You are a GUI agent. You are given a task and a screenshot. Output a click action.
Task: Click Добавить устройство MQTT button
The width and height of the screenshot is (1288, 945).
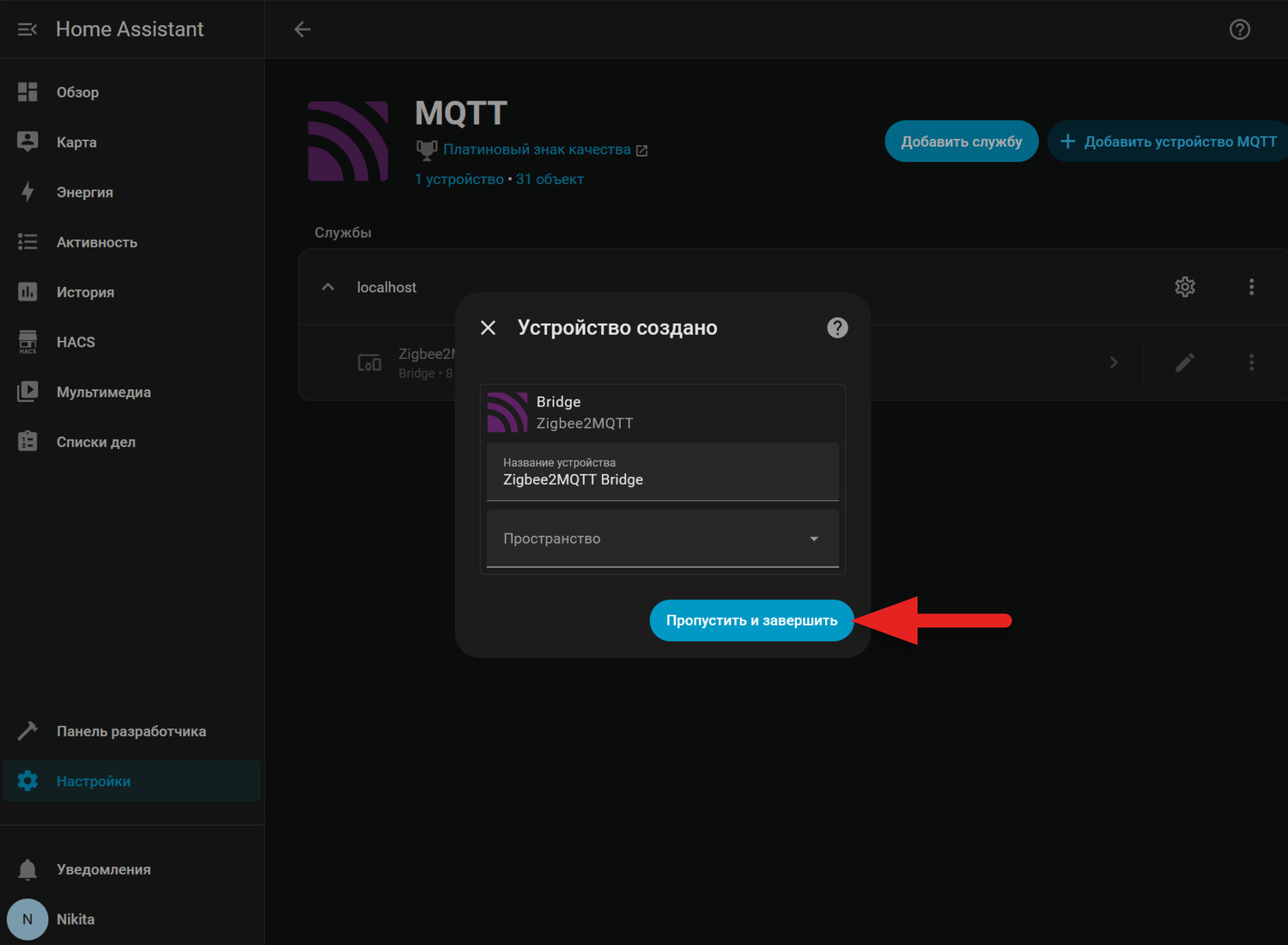pos(1169,141)
